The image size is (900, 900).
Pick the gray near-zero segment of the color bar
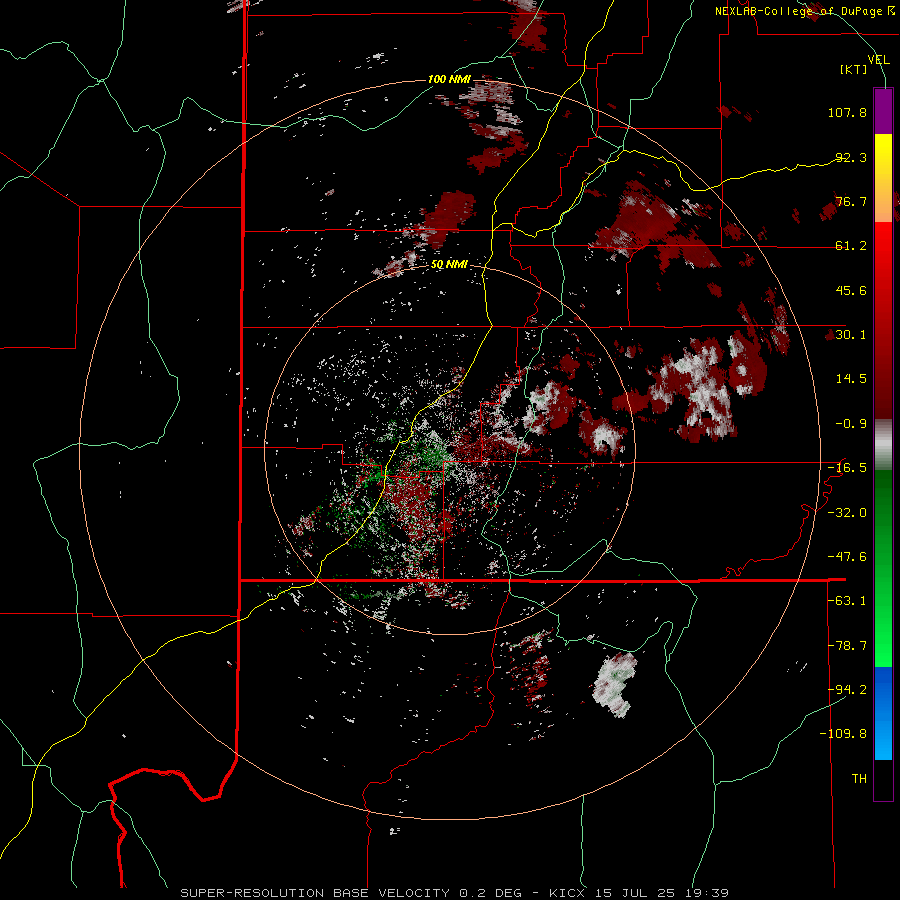[883, 445]
